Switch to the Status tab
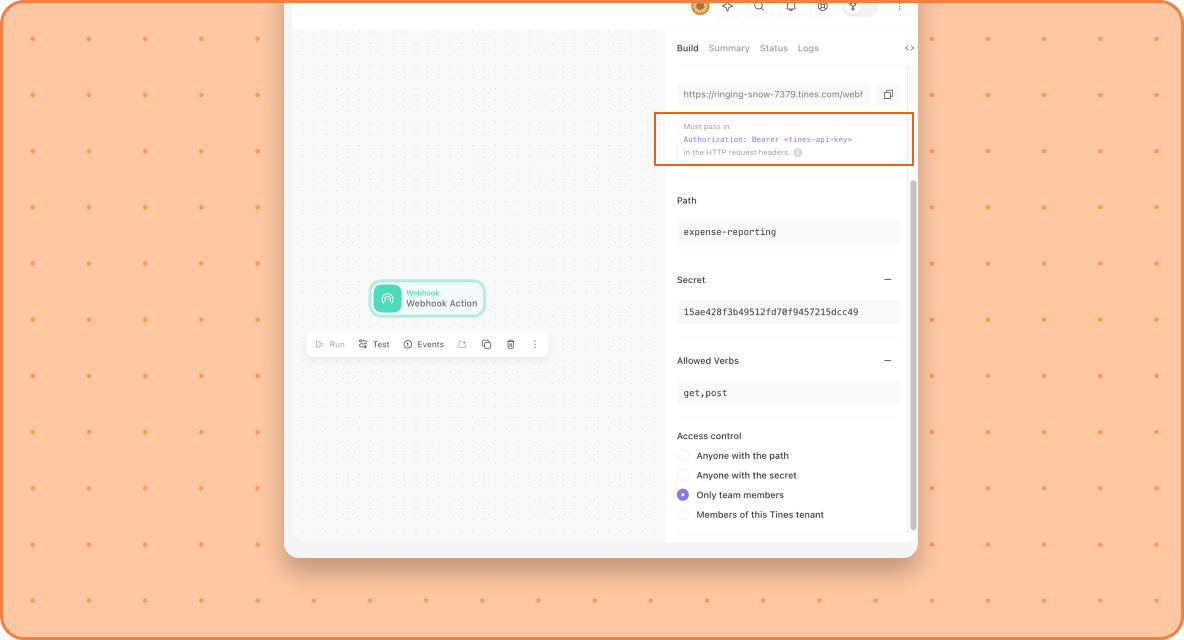 (x=773, y=48)
